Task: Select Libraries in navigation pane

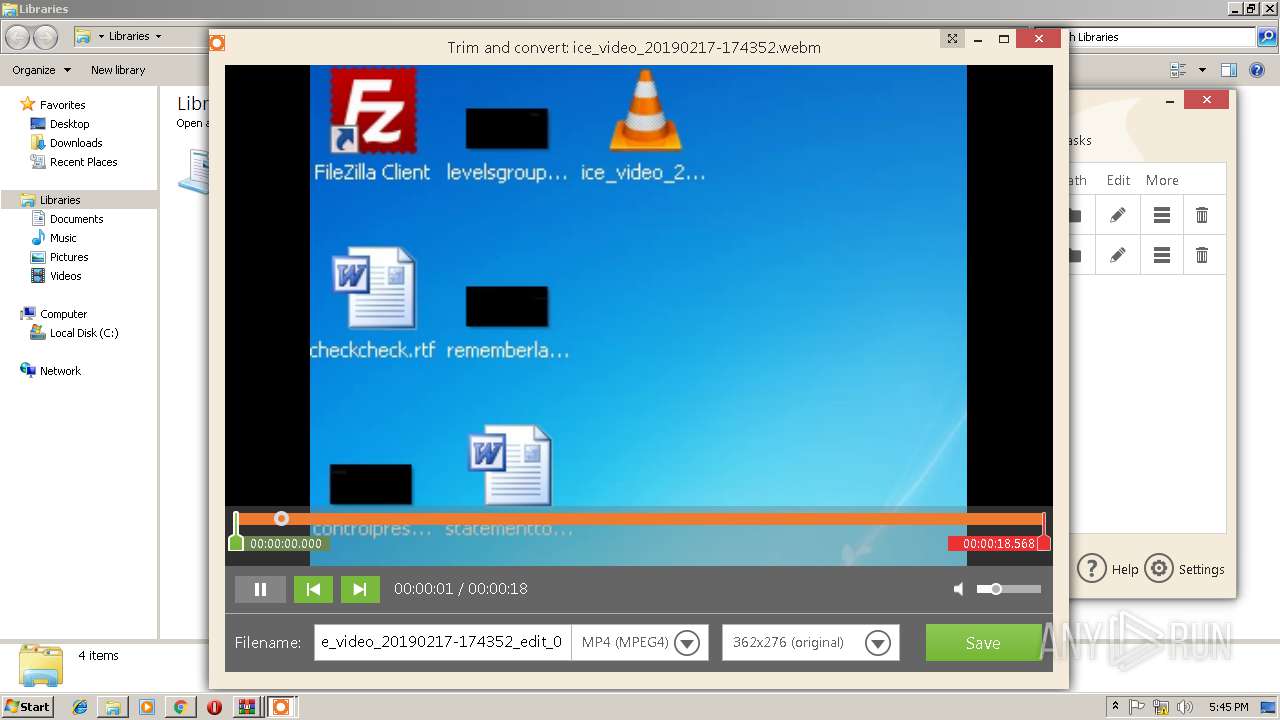Action: pos(60,200)
